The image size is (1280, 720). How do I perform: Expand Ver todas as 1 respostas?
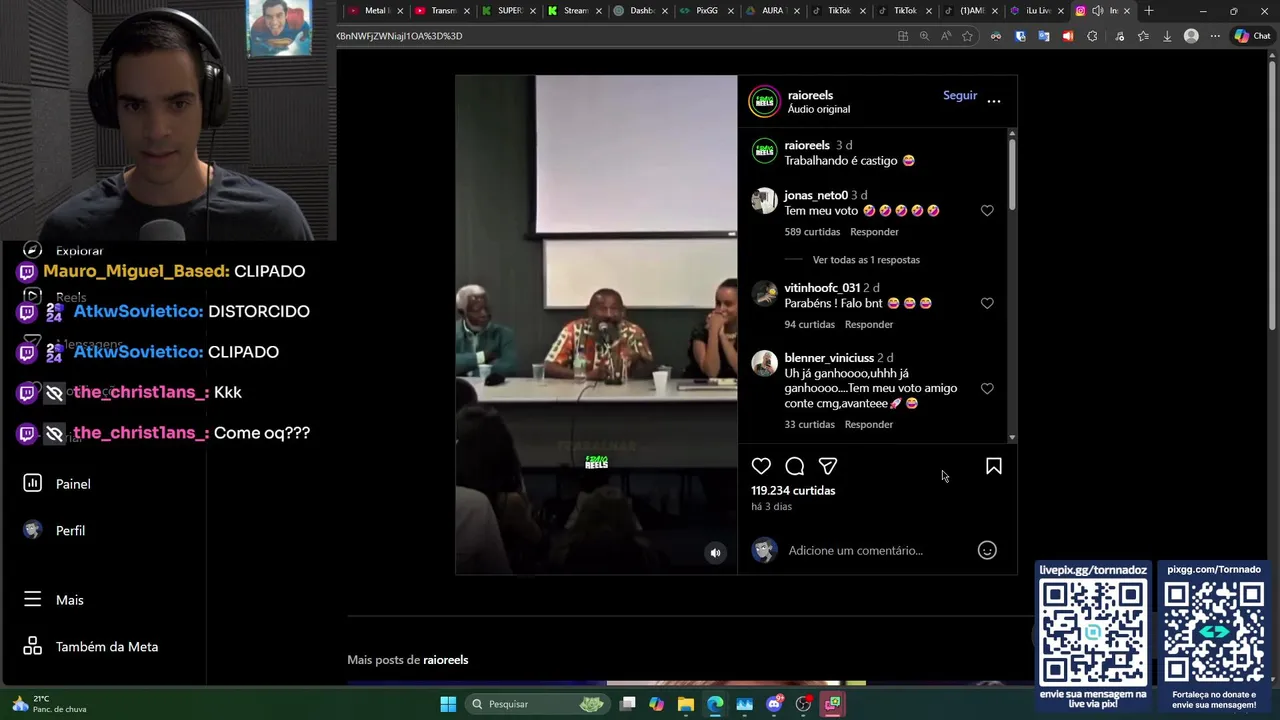(866, 260)
